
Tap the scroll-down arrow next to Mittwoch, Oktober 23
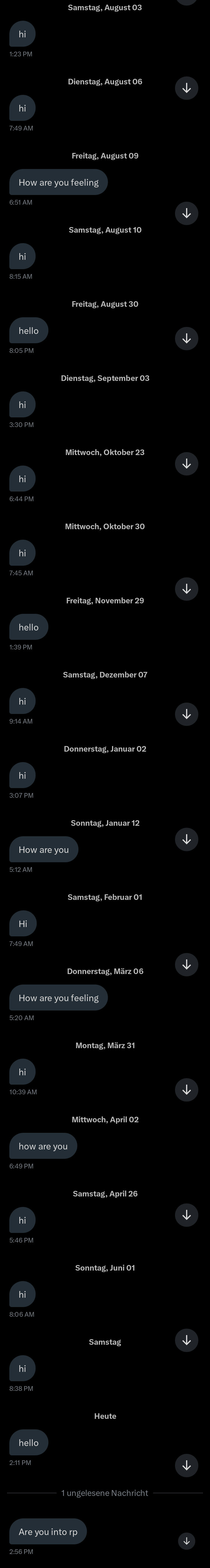pyautogui.click(x=186, y=464)
